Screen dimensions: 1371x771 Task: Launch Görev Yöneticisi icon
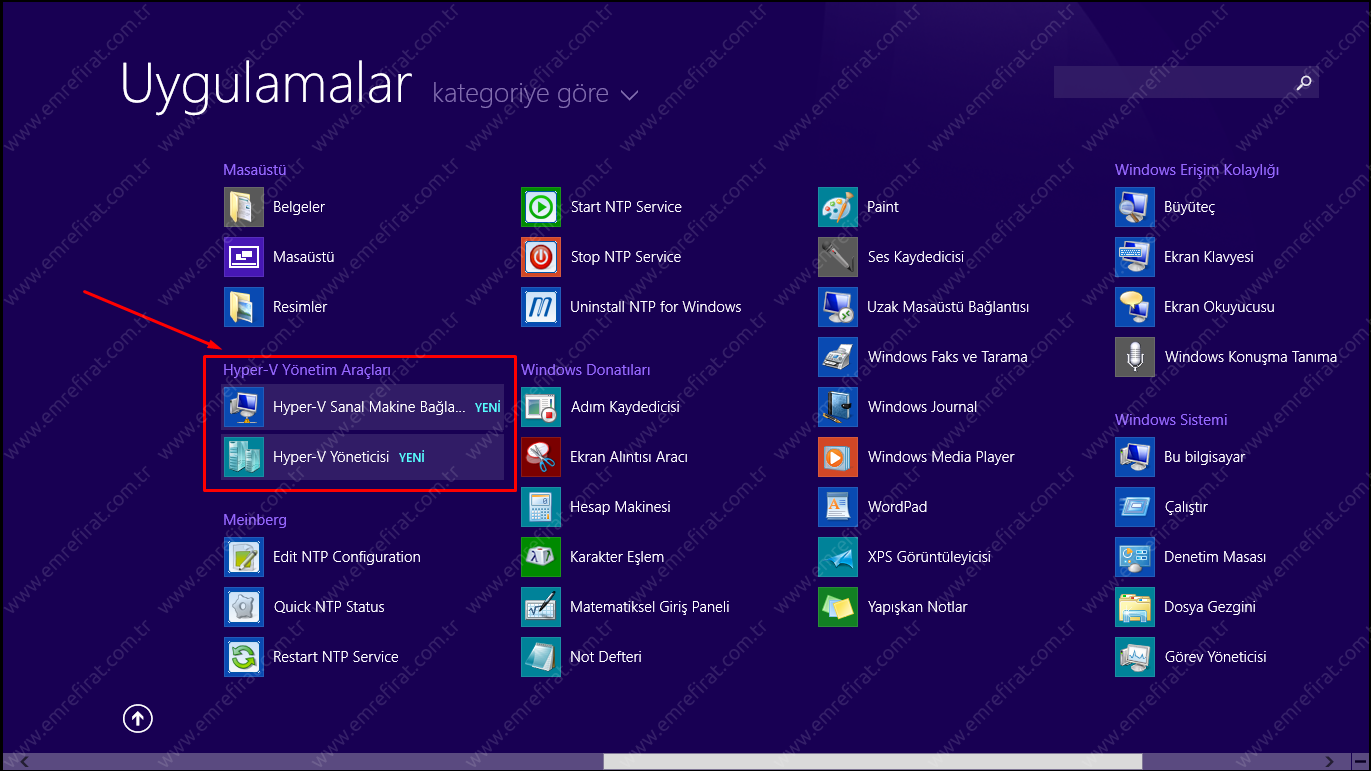(1135, 657)
